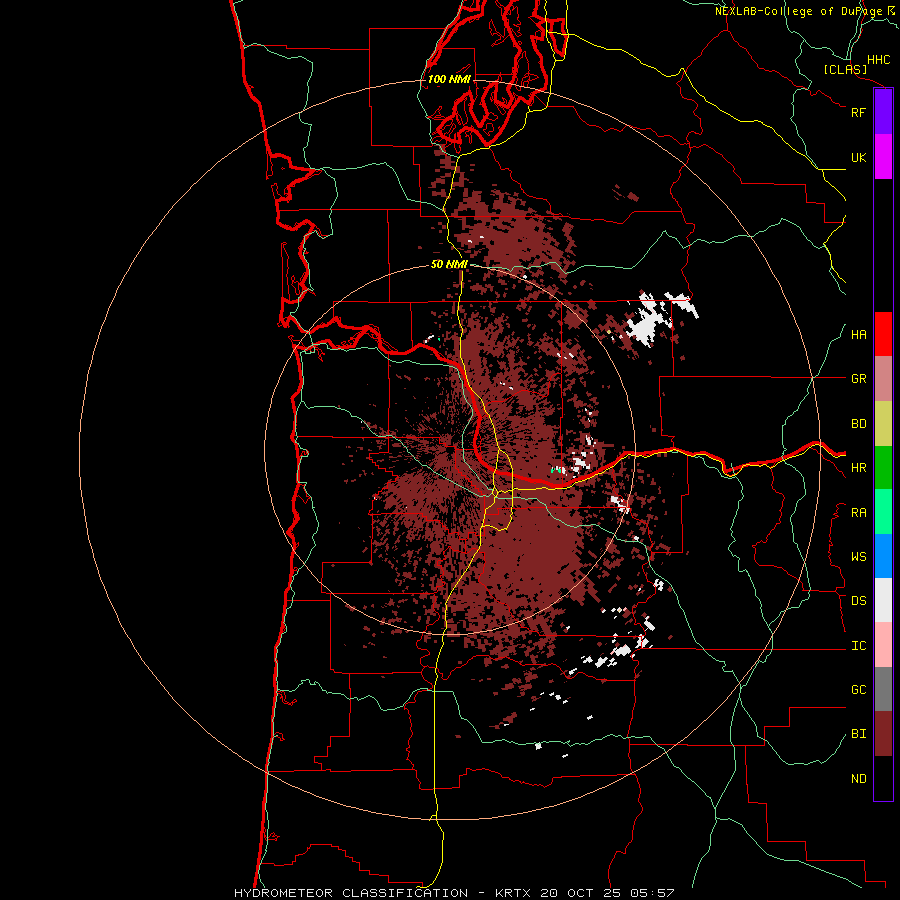Click the DS legend label
This screenshot has width=900, height=900.
point(859,601)
